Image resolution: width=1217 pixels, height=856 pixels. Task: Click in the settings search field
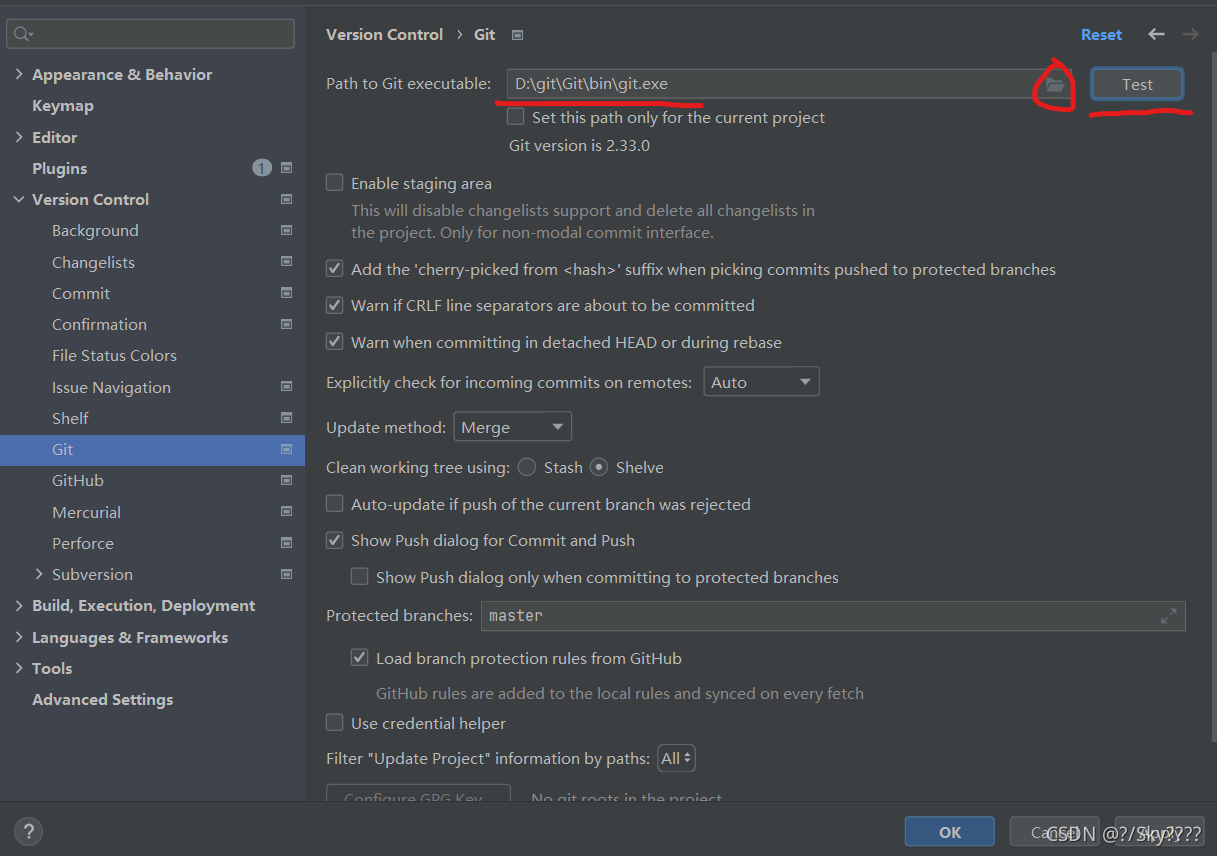tap(151, 34)
